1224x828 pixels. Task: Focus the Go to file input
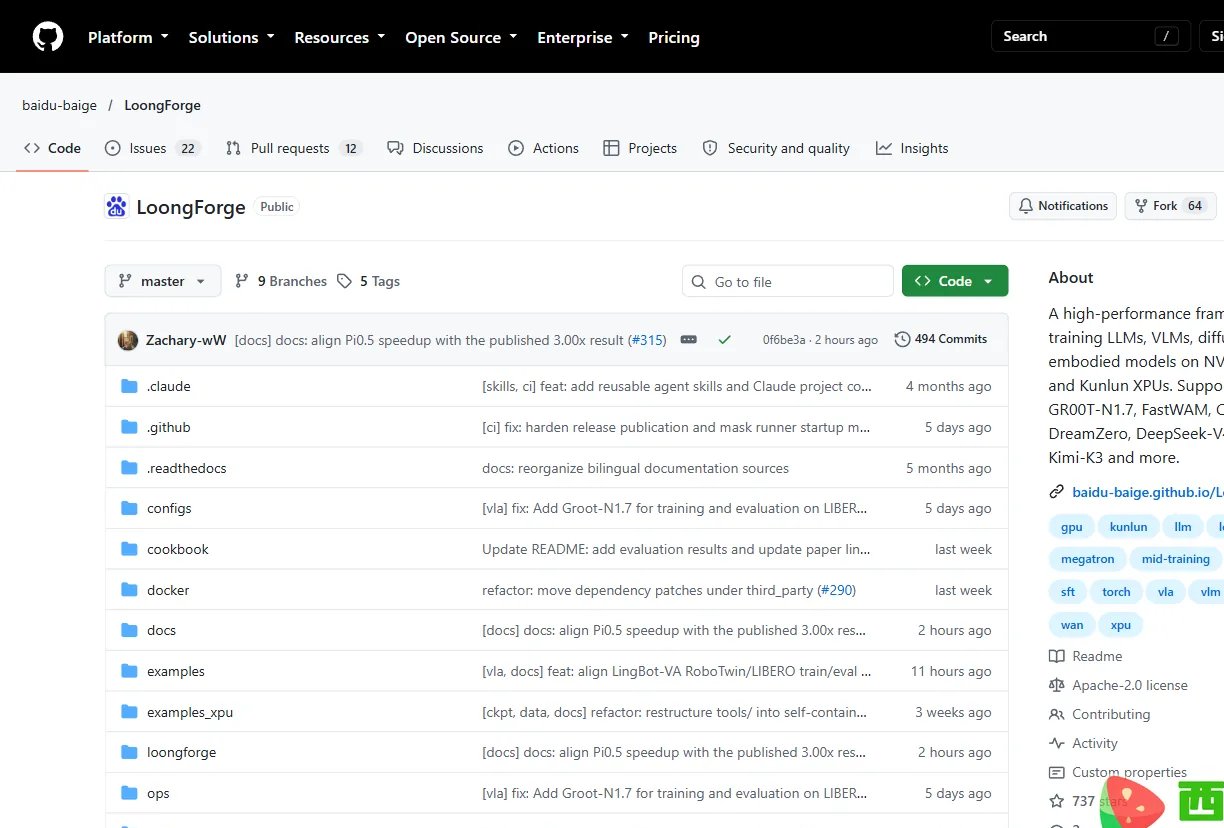(x=788, y=281)
